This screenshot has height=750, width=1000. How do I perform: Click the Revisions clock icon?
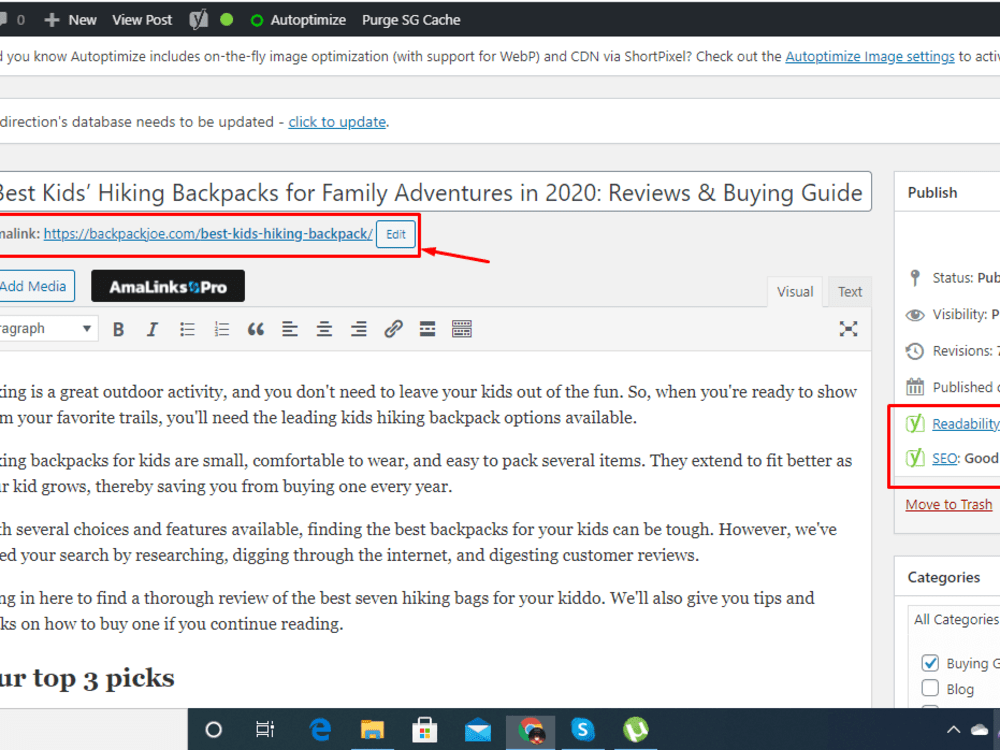pyautogui.click(x=915, y=351)
